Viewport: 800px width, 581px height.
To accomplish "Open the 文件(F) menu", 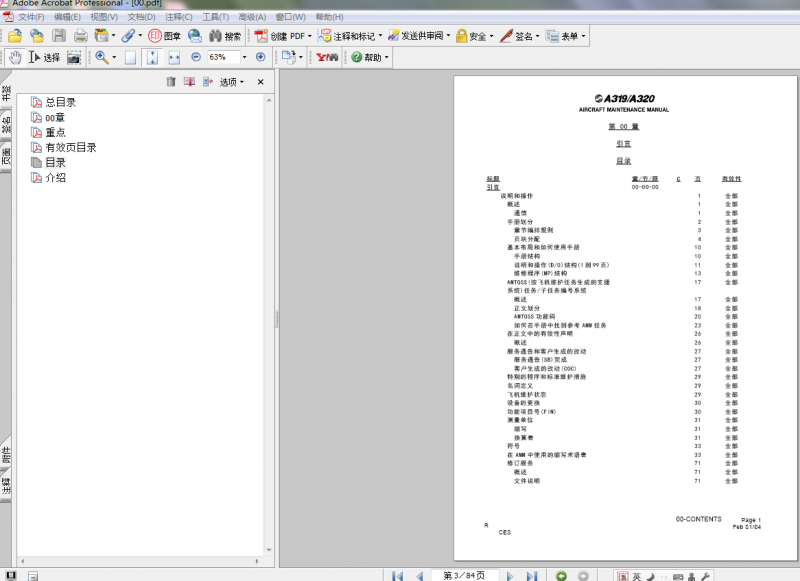I will (31, 17).
